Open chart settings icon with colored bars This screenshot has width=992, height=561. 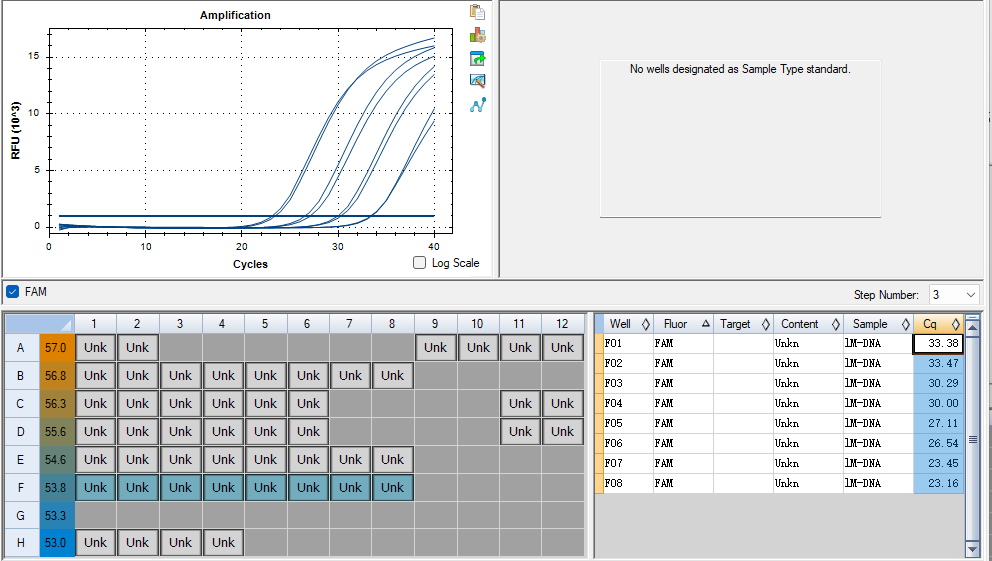coord(478,35)
